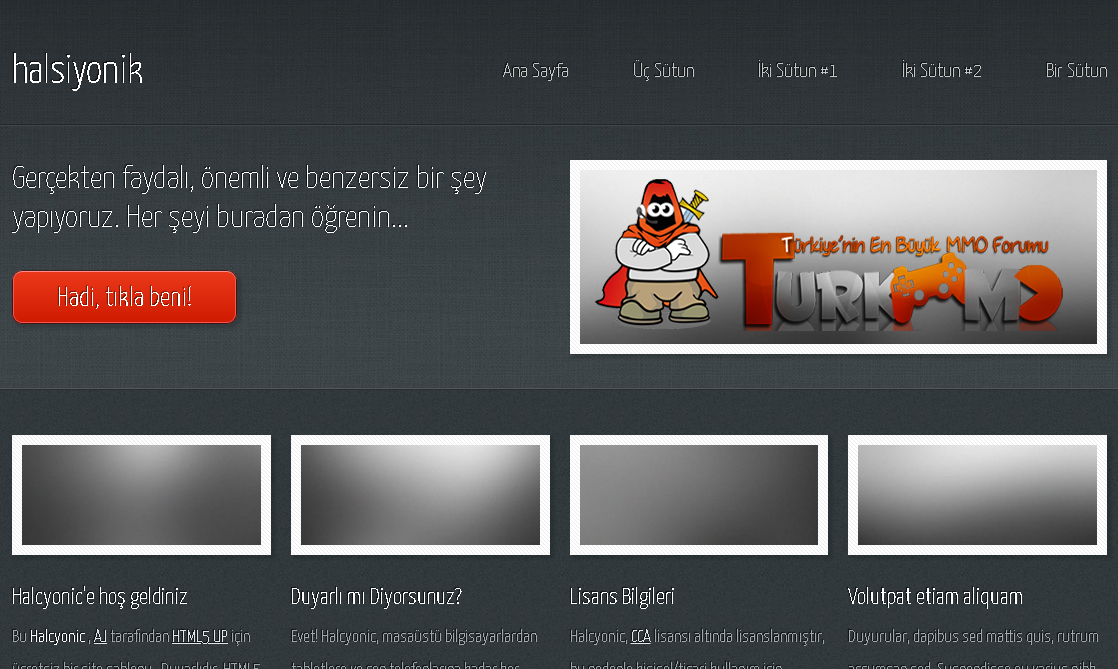Open the CCA license link
The width and height of the screenshot is (1118, 669).
click(641, 636)
